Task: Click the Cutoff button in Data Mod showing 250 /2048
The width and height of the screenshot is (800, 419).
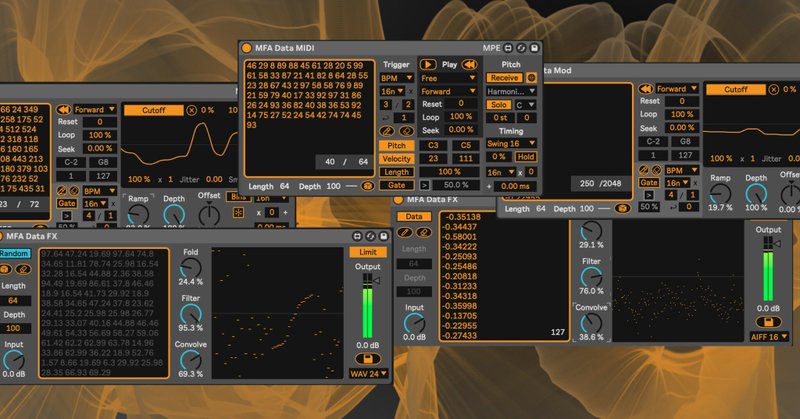Action: click(x=735, y=89)
